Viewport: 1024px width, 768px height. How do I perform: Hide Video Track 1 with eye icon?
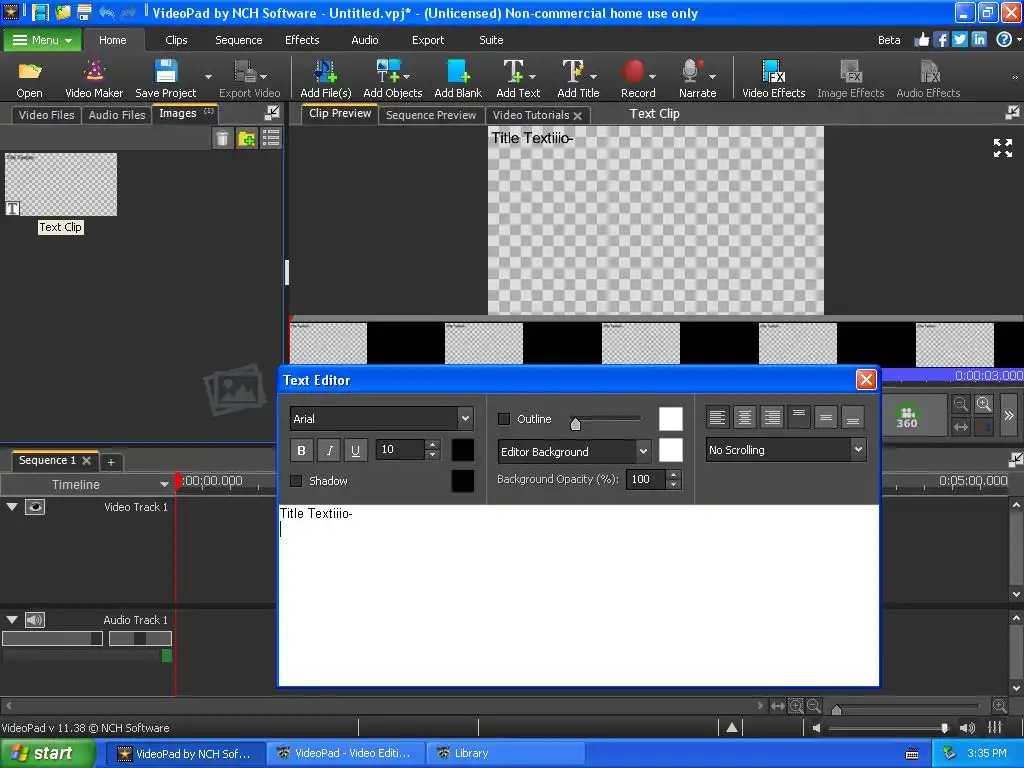point(35,507)
